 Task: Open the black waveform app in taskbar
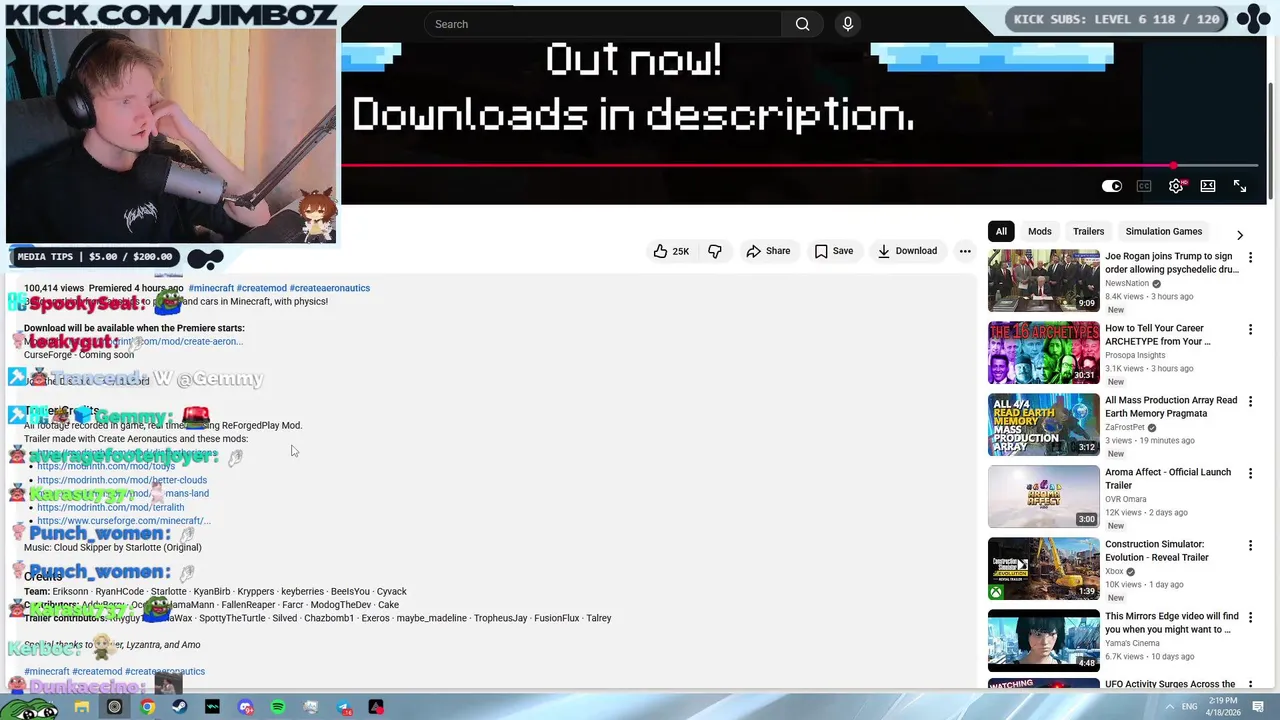(212, 707)
